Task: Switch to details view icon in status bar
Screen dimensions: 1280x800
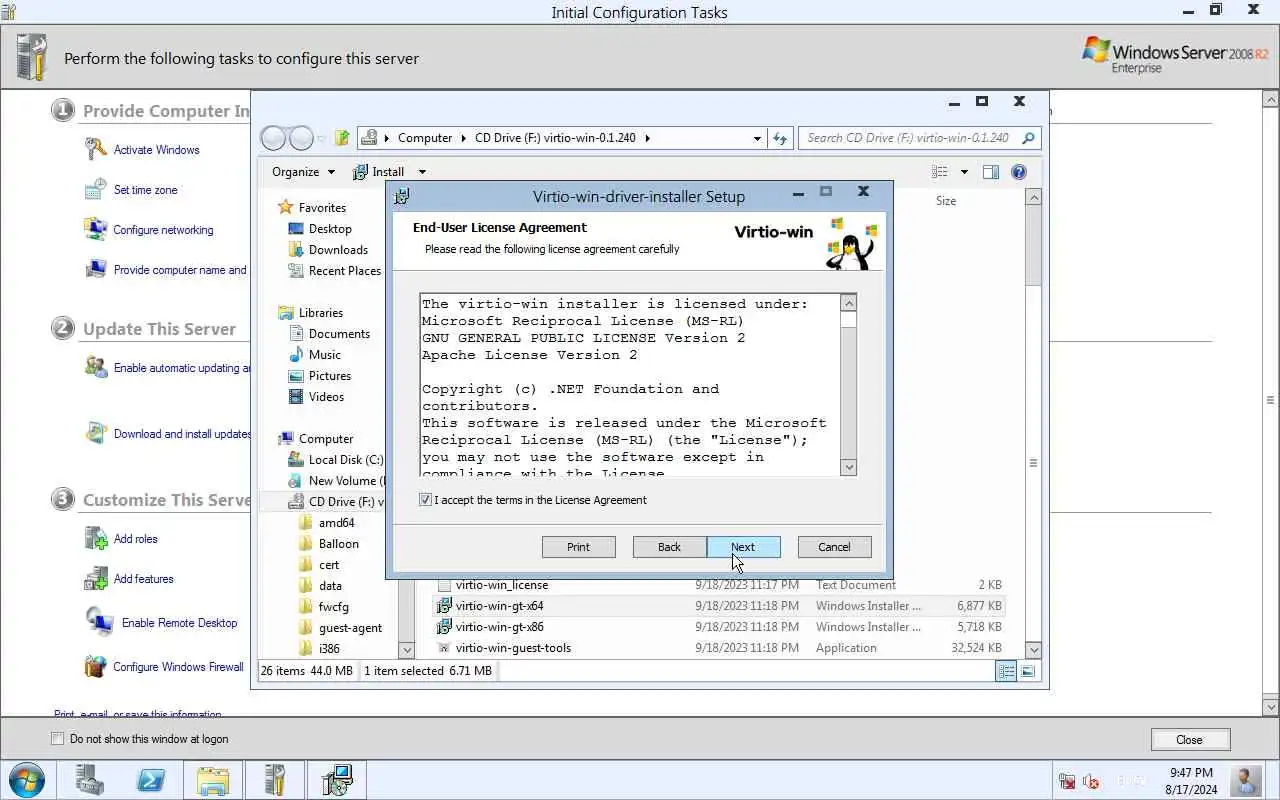Action: pyautogui.click(x=1006, y=671)
